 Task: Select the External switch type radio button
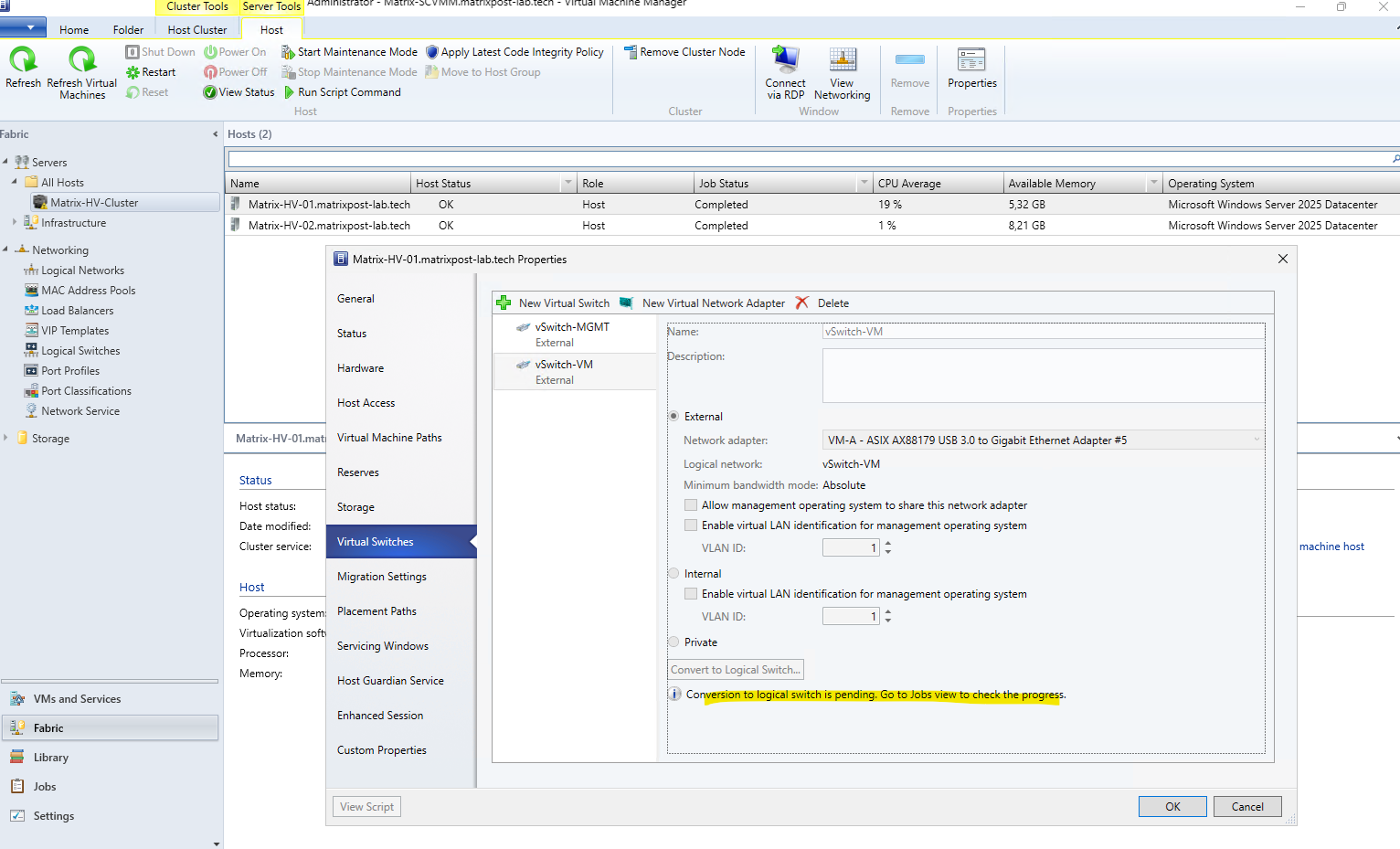[x=674, y=417]
